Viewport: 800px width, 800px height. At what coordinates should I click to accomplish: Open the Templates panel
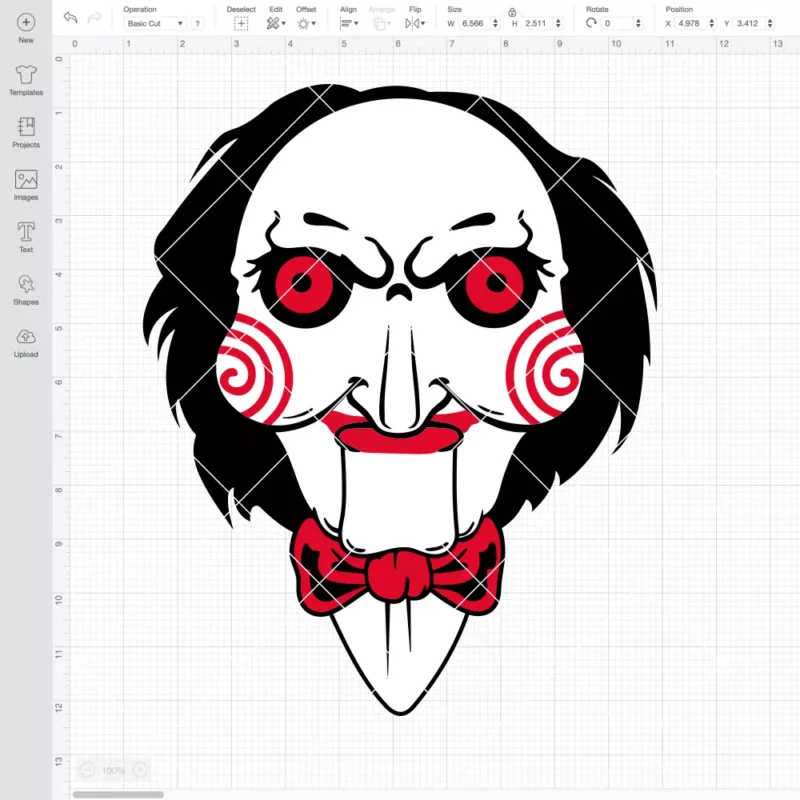pos(26,81)
